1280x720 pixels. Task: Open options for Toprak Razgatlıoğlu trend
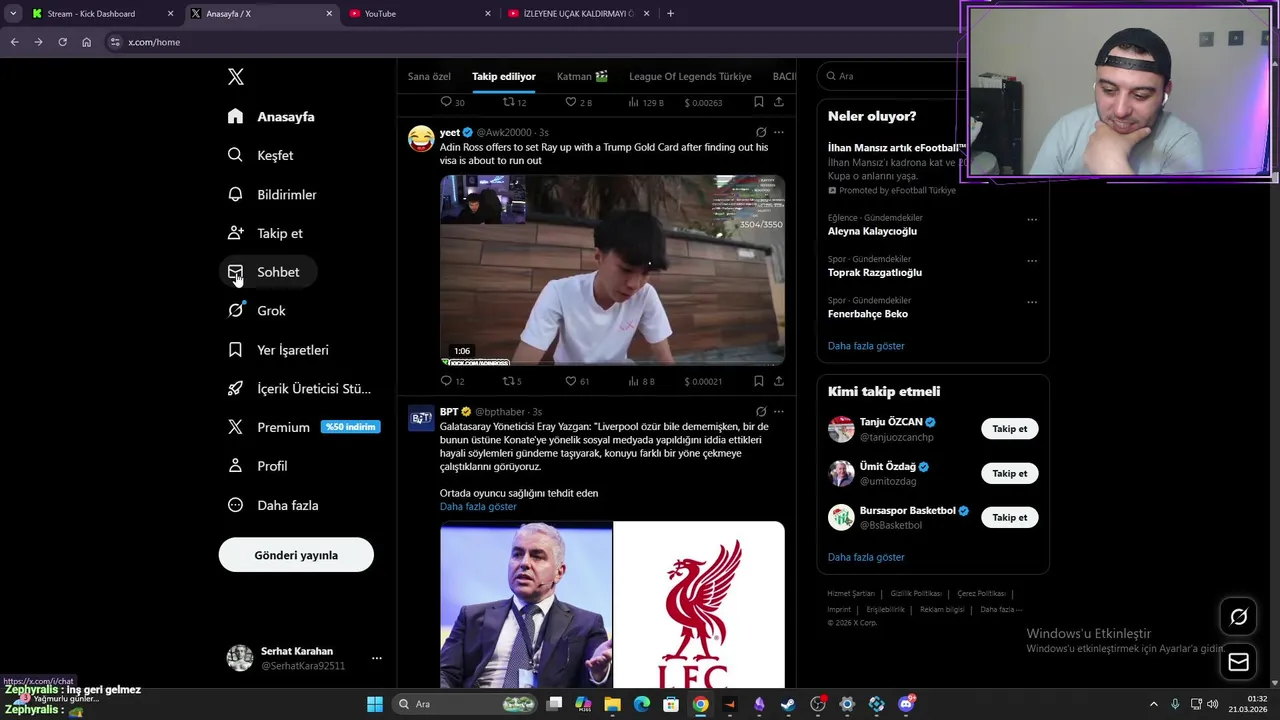pos(1032,261)
